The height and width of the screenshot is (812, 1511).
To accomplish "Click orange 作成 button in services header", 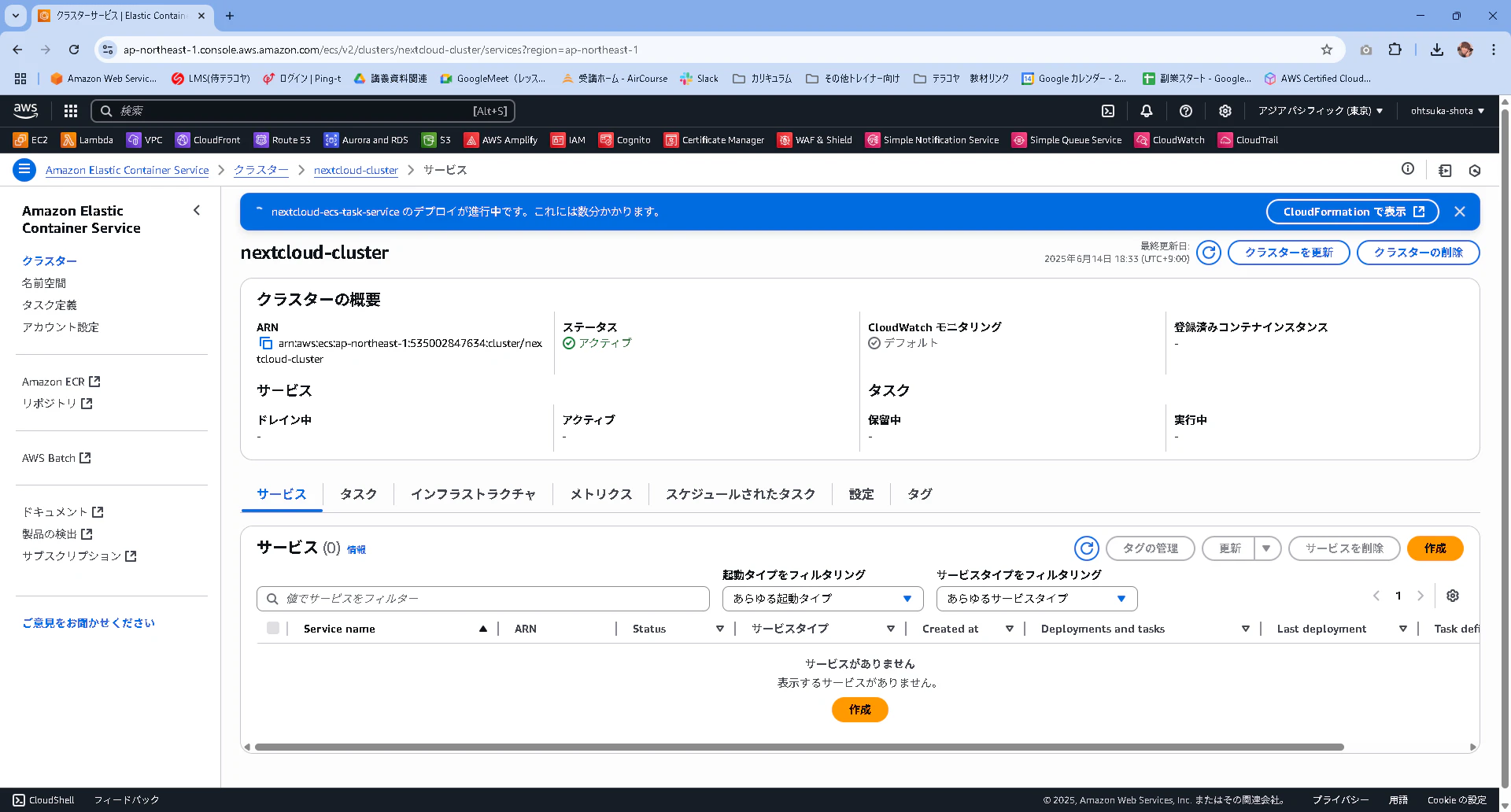I will (x=1435, y=548).
